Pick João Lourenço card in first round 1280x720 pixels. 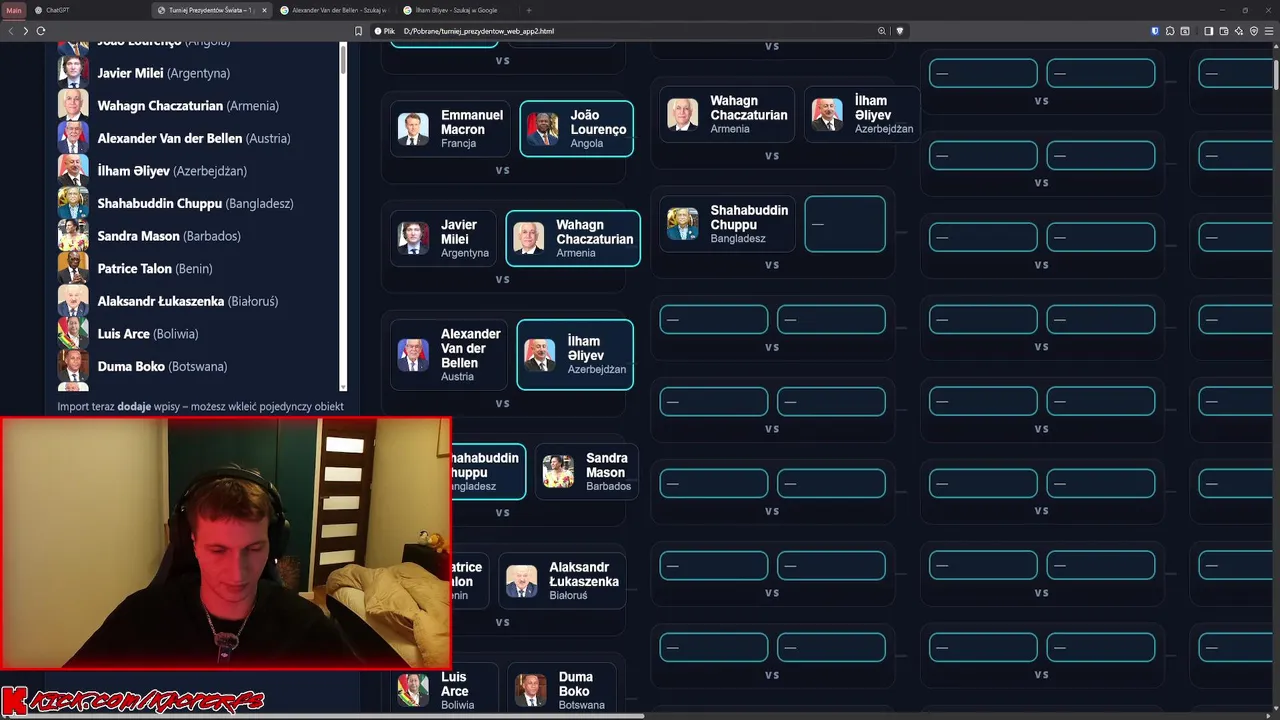coord(576,129)
